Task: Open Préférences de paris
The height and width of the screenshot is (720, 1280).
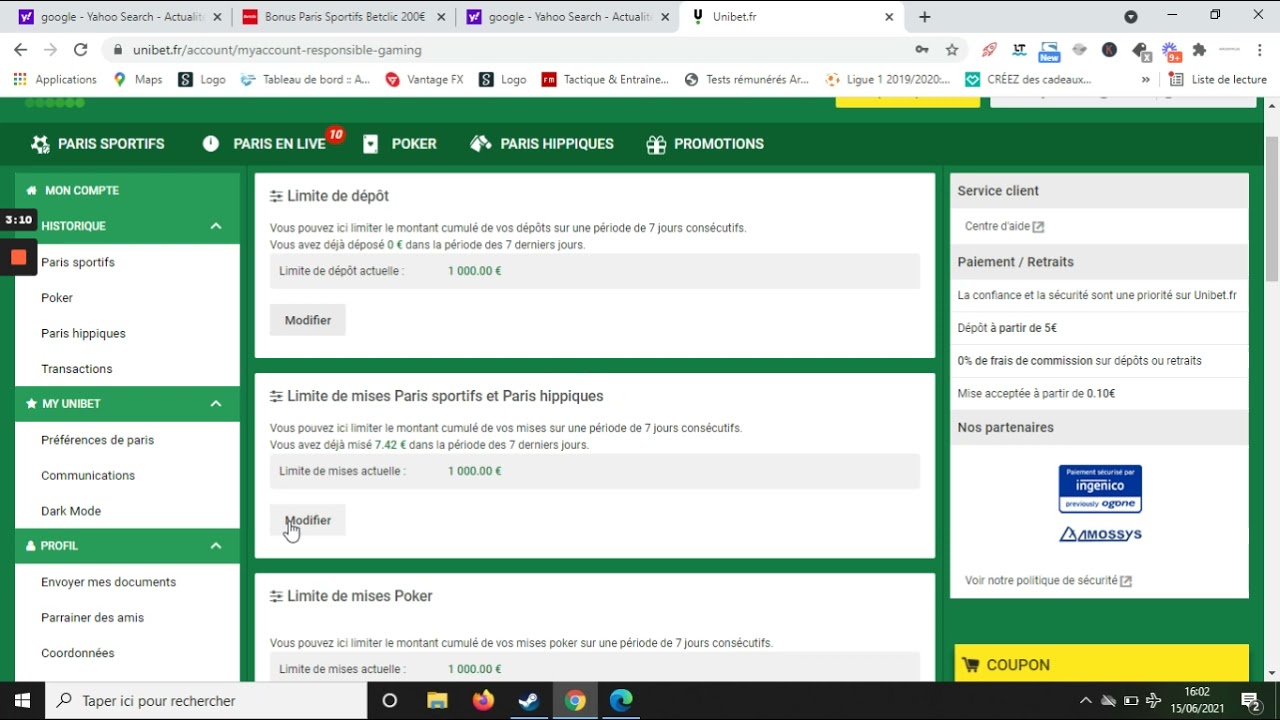Action: 97,440
